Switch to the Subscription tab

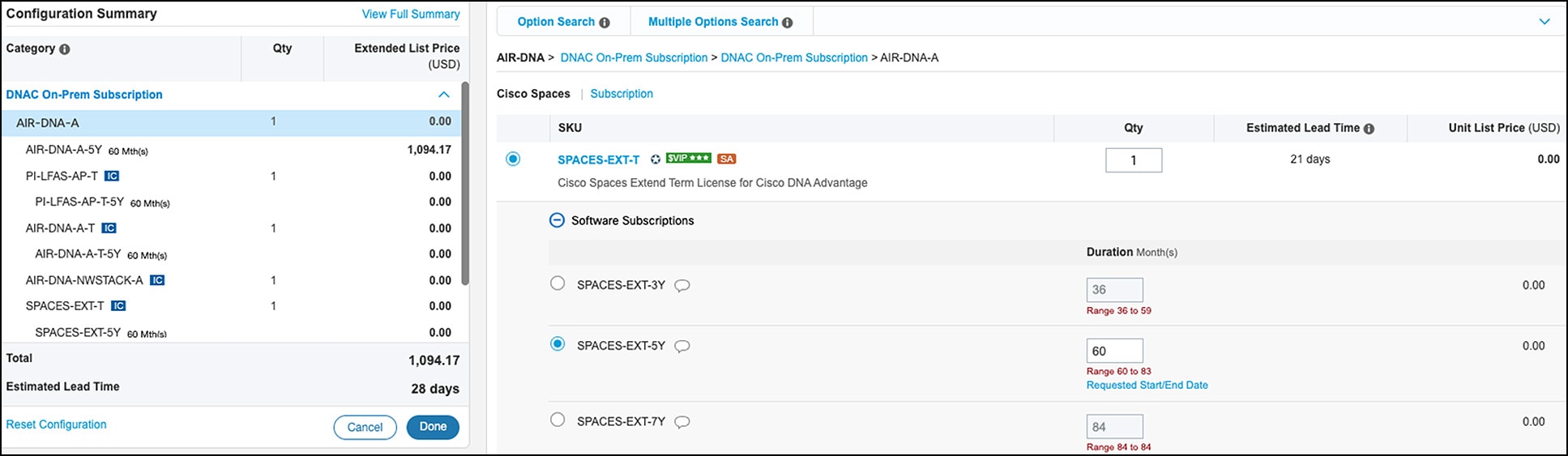622,94
